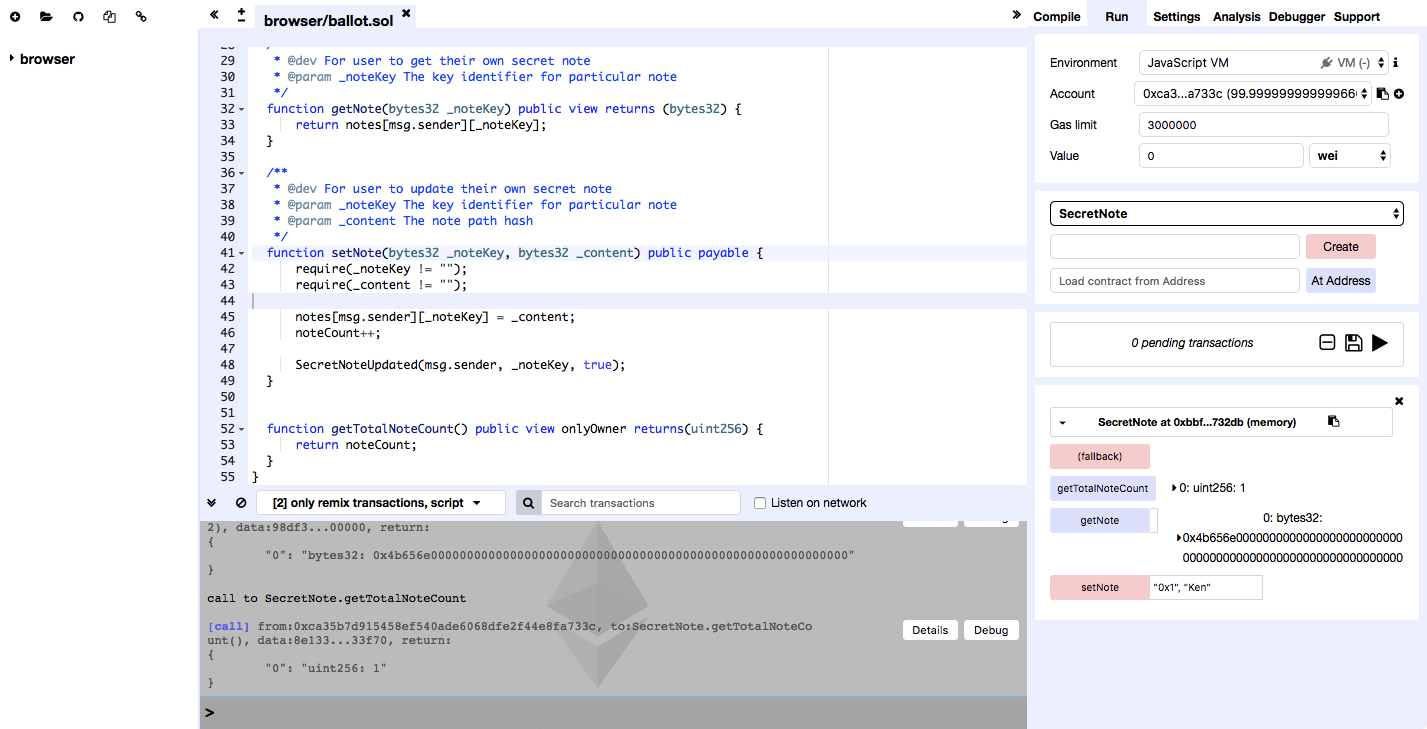The width and height of the screenshot is (1427, 729).
Task: Click the setNote parameters input field
Action: click(1206, 587)
